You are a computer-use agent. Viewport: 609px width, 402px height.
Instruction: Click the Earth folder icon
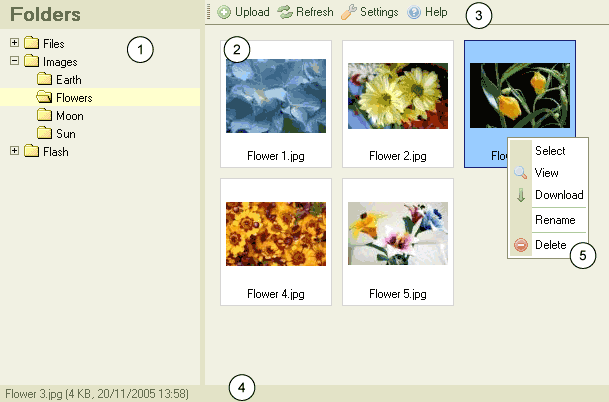(44, 79)
